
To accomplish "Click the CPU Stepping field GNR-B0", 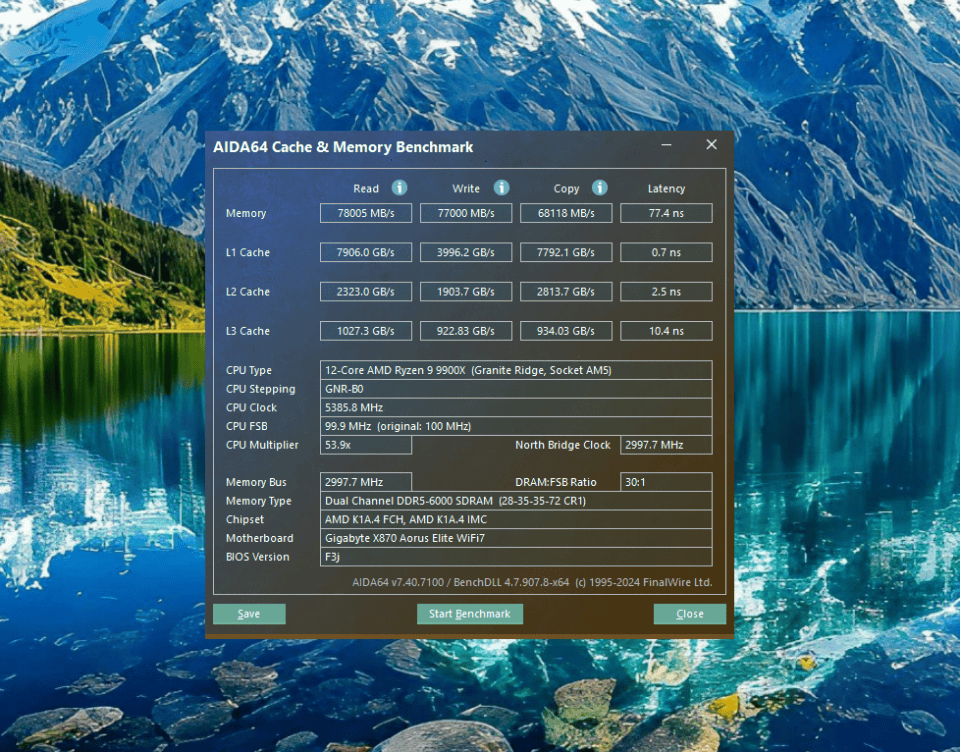I will [516, 389].
